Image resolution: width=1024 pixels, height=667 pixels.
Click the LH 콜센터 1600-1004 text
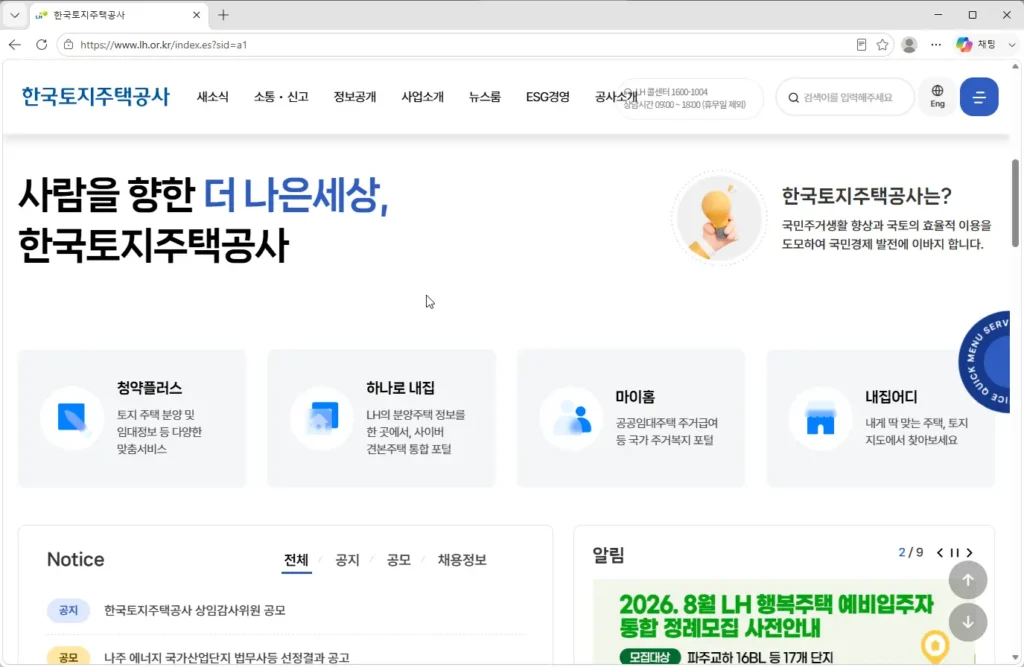672,92
